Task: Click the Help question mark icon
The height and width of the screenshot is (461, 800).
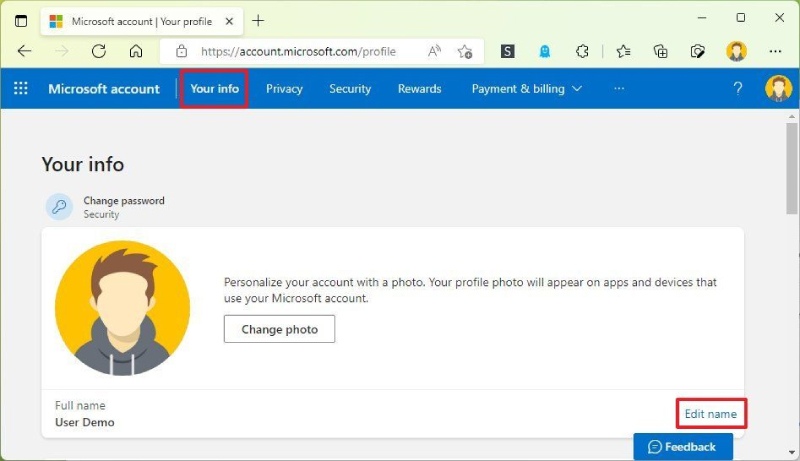Action: coord(738,88)
